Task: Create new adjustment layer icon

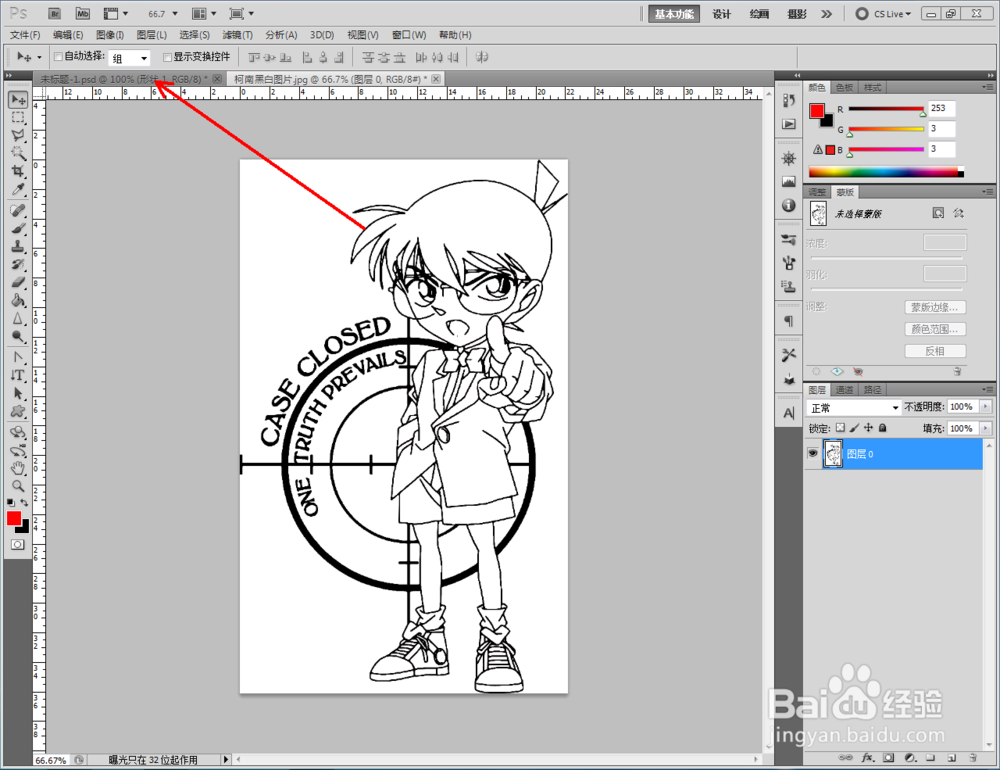Action: tap(910, 757)
